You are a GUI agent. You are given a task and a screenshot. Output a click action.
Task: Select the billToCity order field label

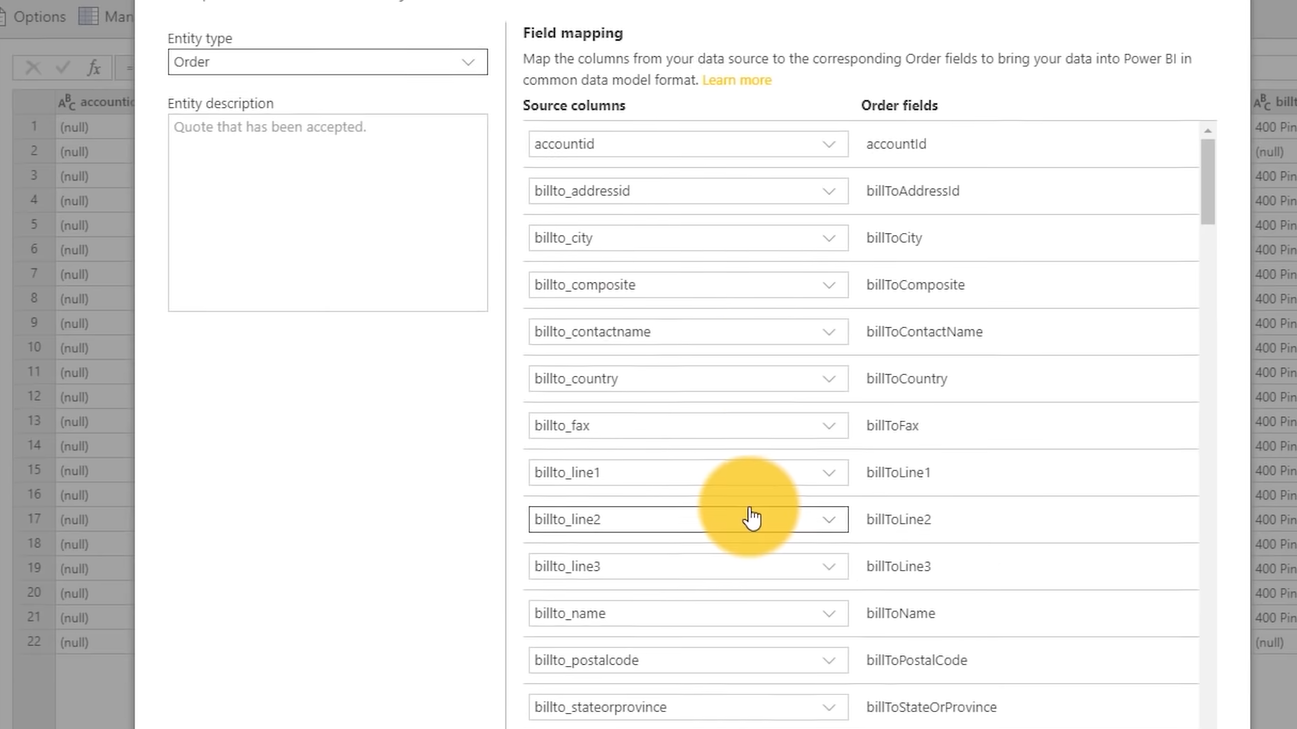click(894, 238)
